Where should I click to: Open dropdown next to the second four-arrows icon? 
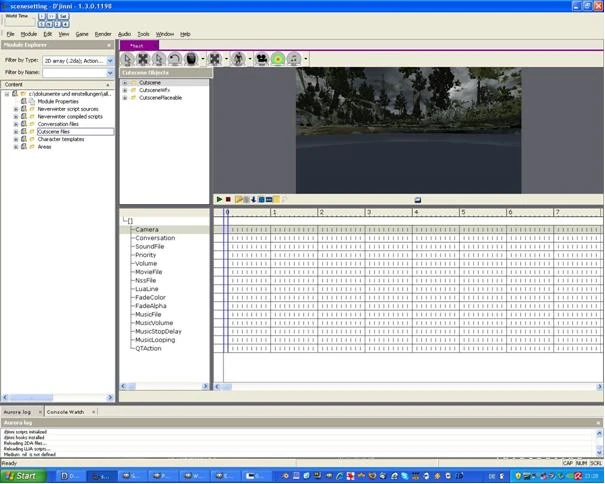click(x=226, y=59)
